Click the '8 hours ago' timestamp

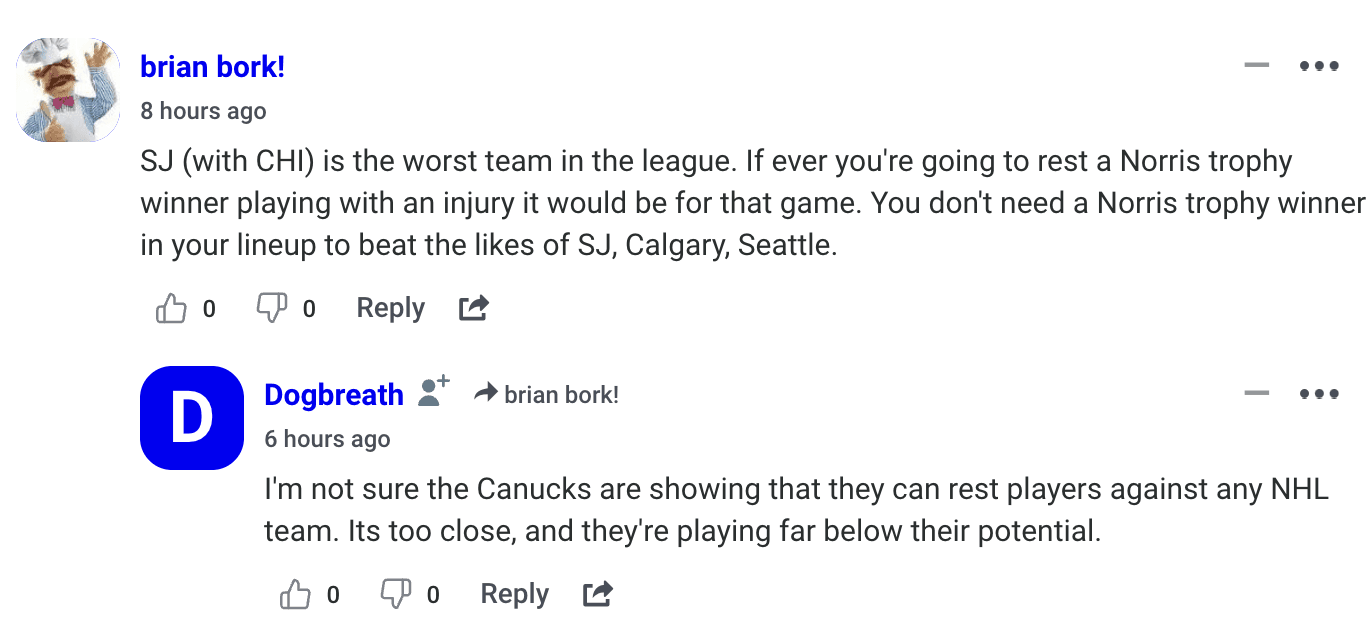[x=203, y=111]
